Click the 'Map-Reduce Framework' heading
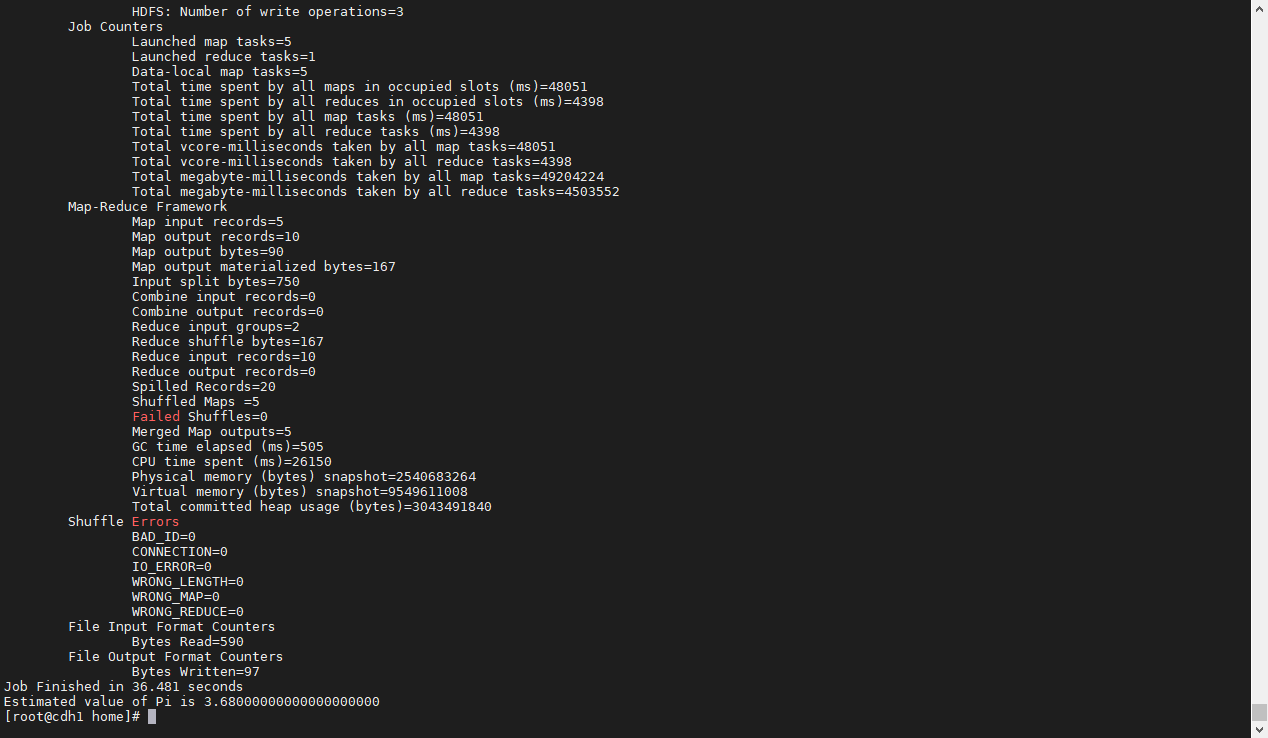The width and height of the screenshot is (1268, 738). (x=148, y=207)
